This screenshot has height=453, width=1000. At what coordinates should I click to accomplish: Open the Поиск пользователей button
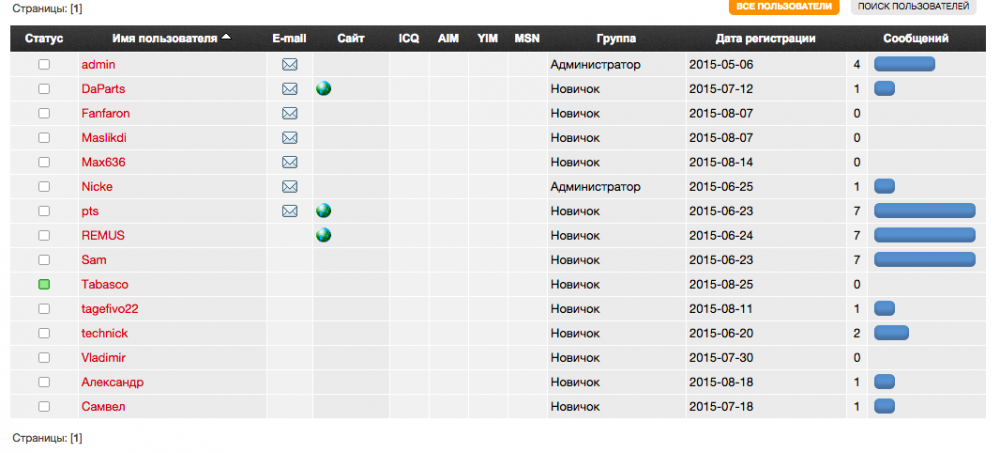point(913,7)
